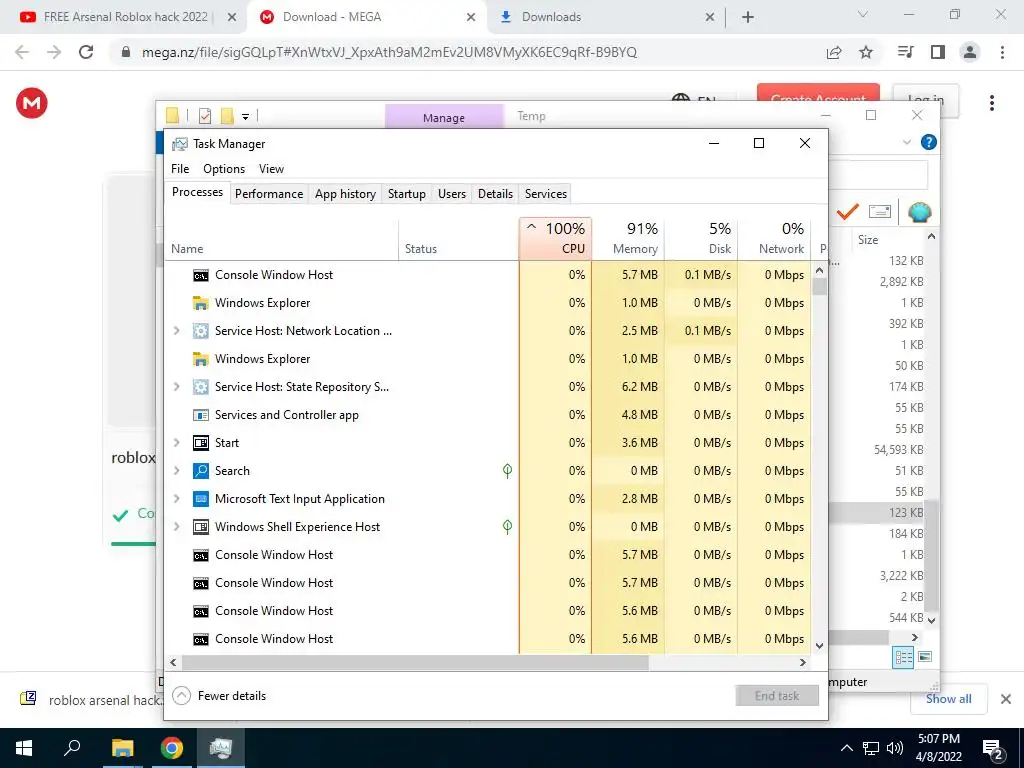Open Task Manager Options menu
The image size is (1024, 768).
(x=224, y=168)
